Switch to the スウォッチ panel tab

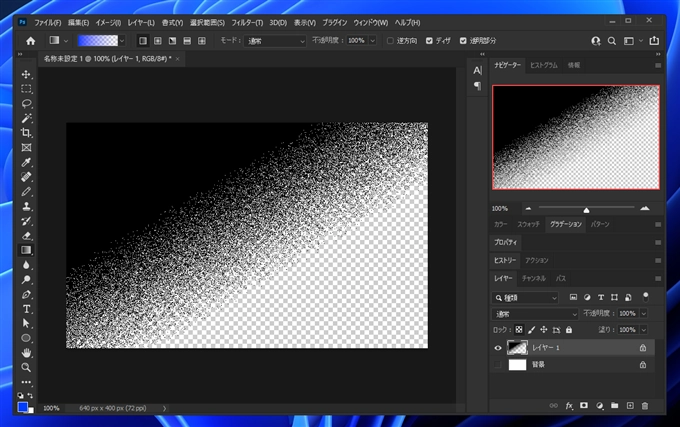tap(530, 224)
